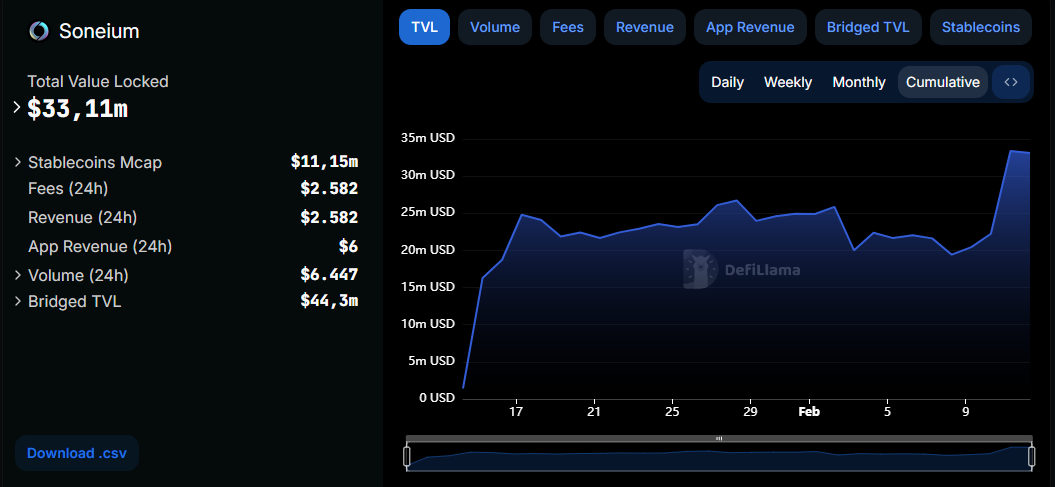Image resolution: width=1055 pixels, height=487 pixels.
Task: Set chart interval to Weekly
Action: (x=788, y=82)
